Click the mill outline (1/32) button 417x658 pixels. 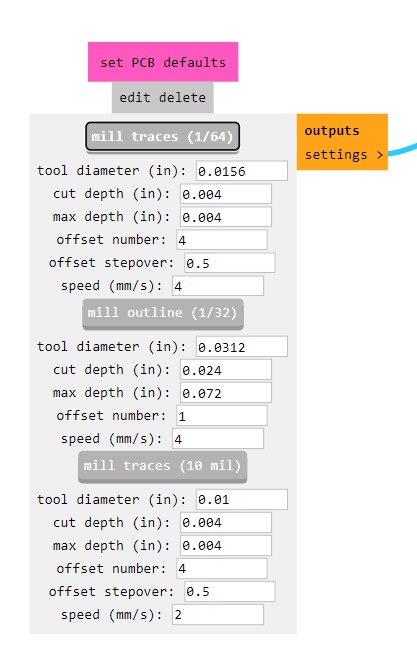[163, 313]
